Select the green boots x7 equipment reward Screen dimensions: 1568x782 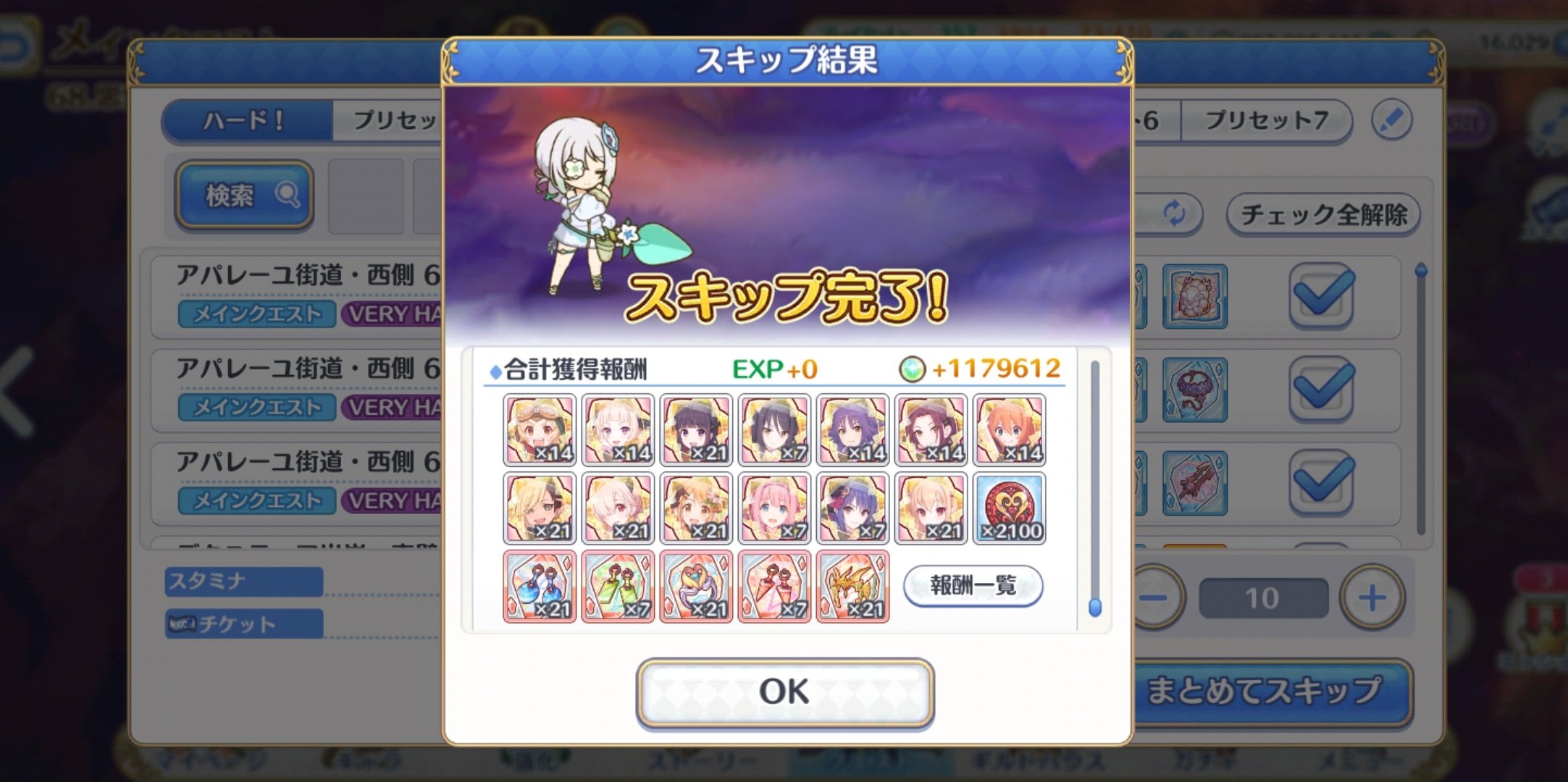618,586
